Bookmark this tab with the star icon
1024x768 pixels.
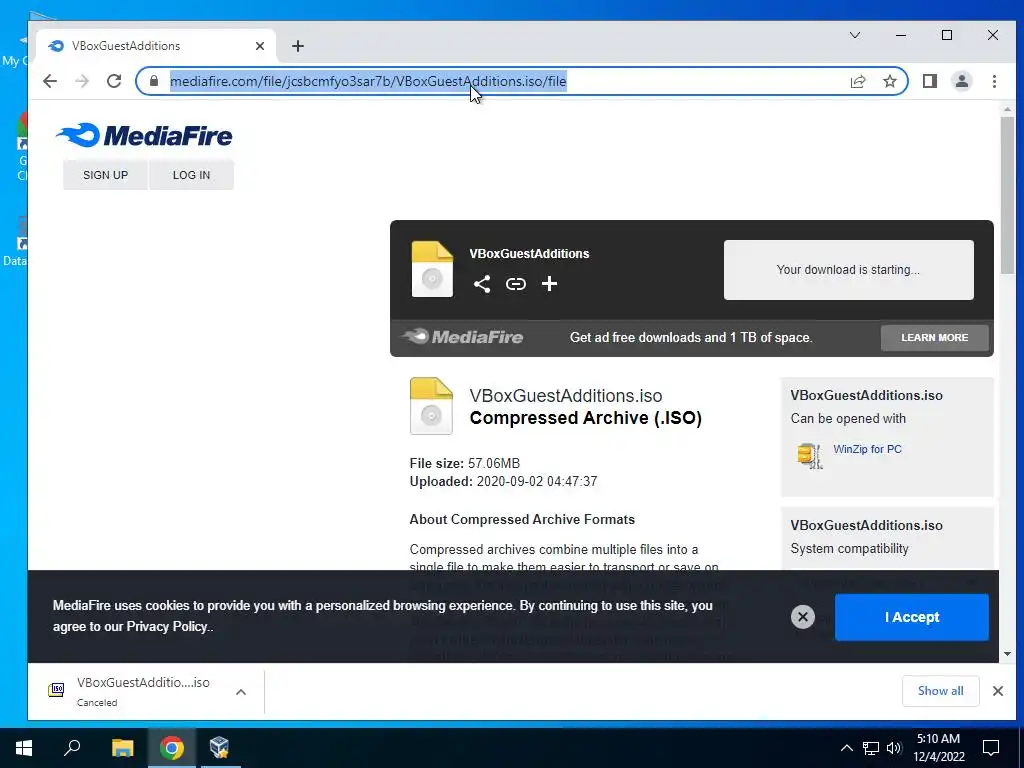[889, 81]
